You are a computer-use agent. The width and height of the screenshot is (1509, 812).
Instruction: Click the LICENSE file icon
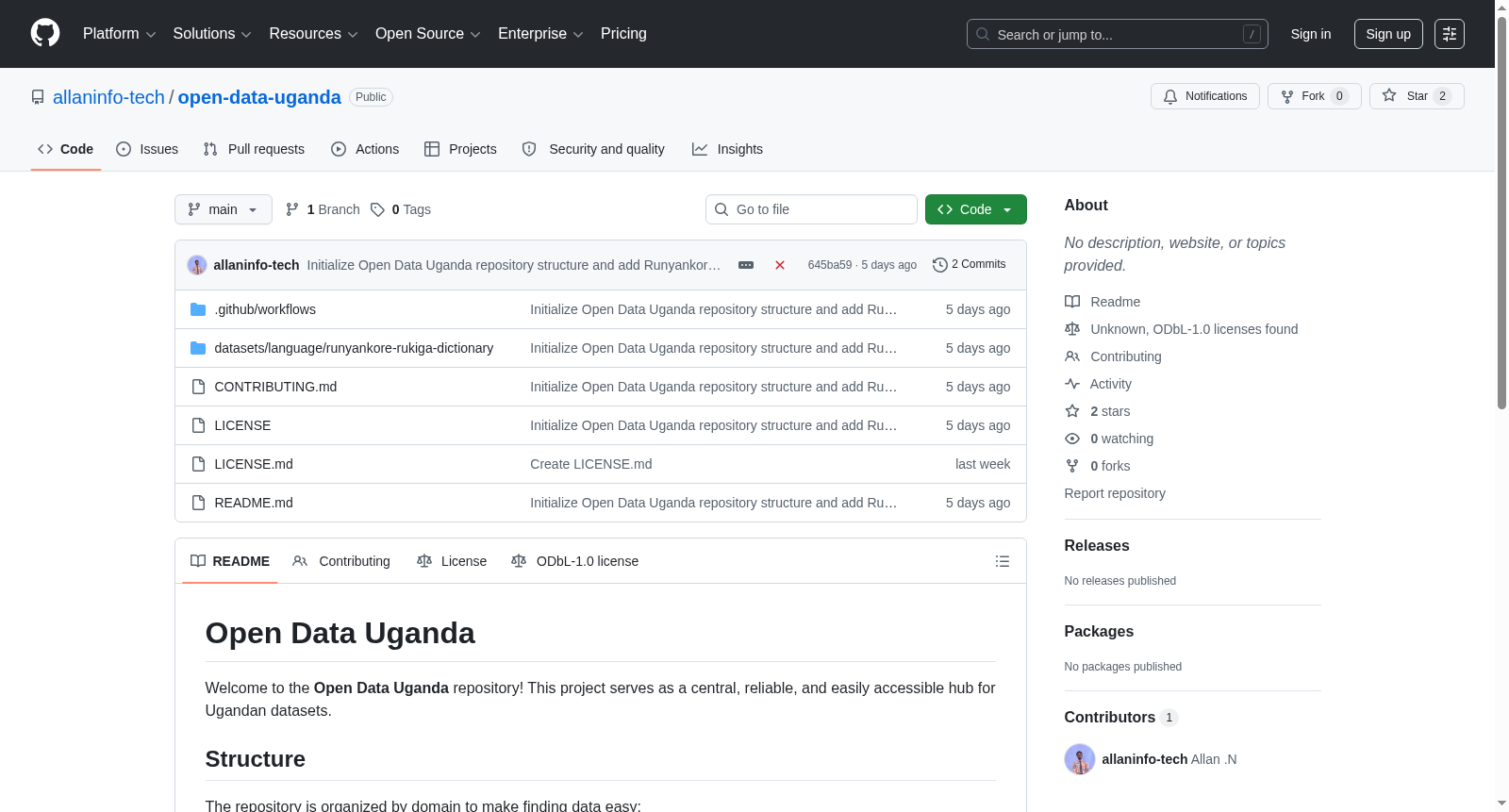click(198, 425)
